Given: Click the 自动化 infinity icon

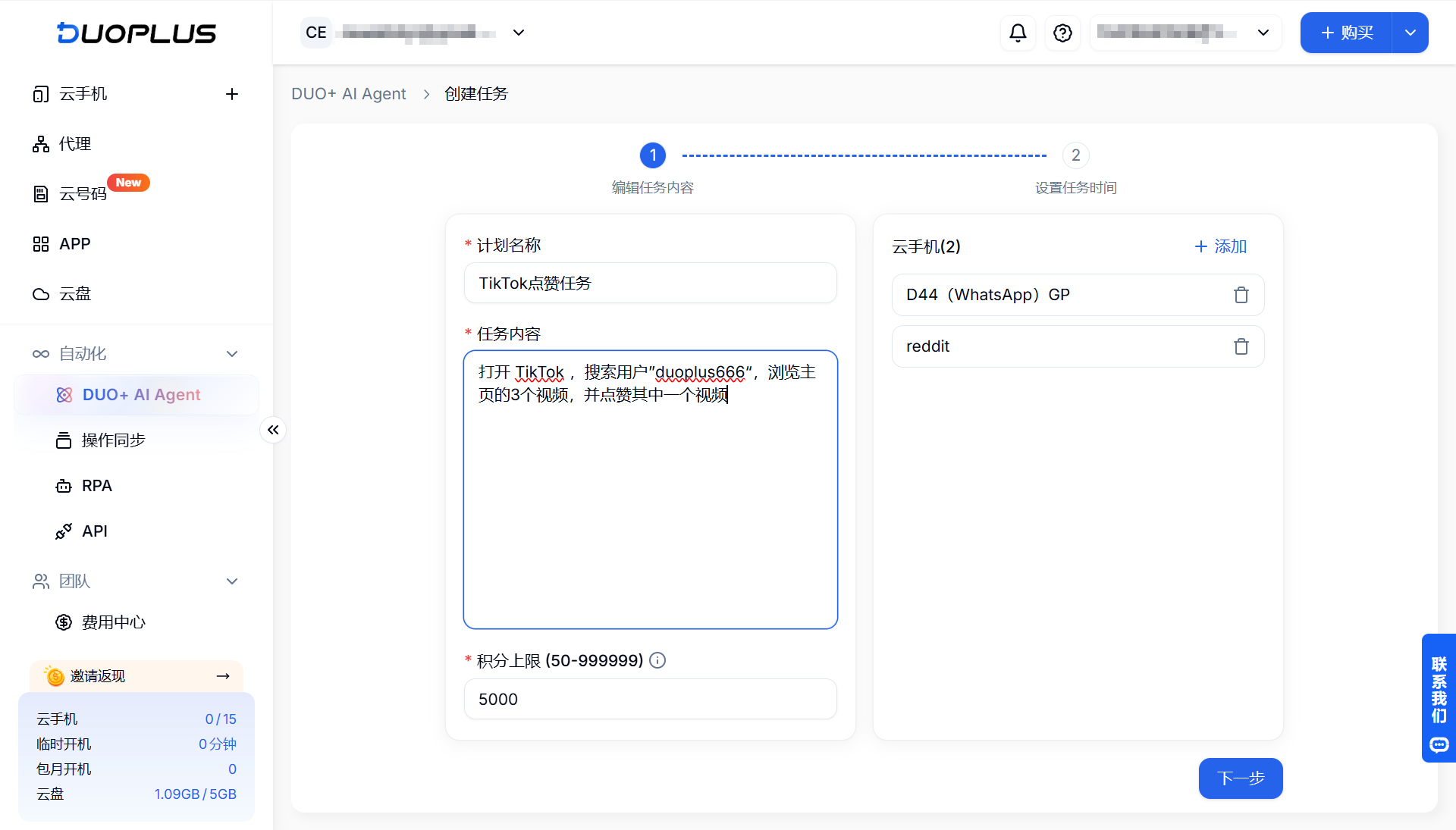Looking at the screenshot, I should (x=41, y=354).
